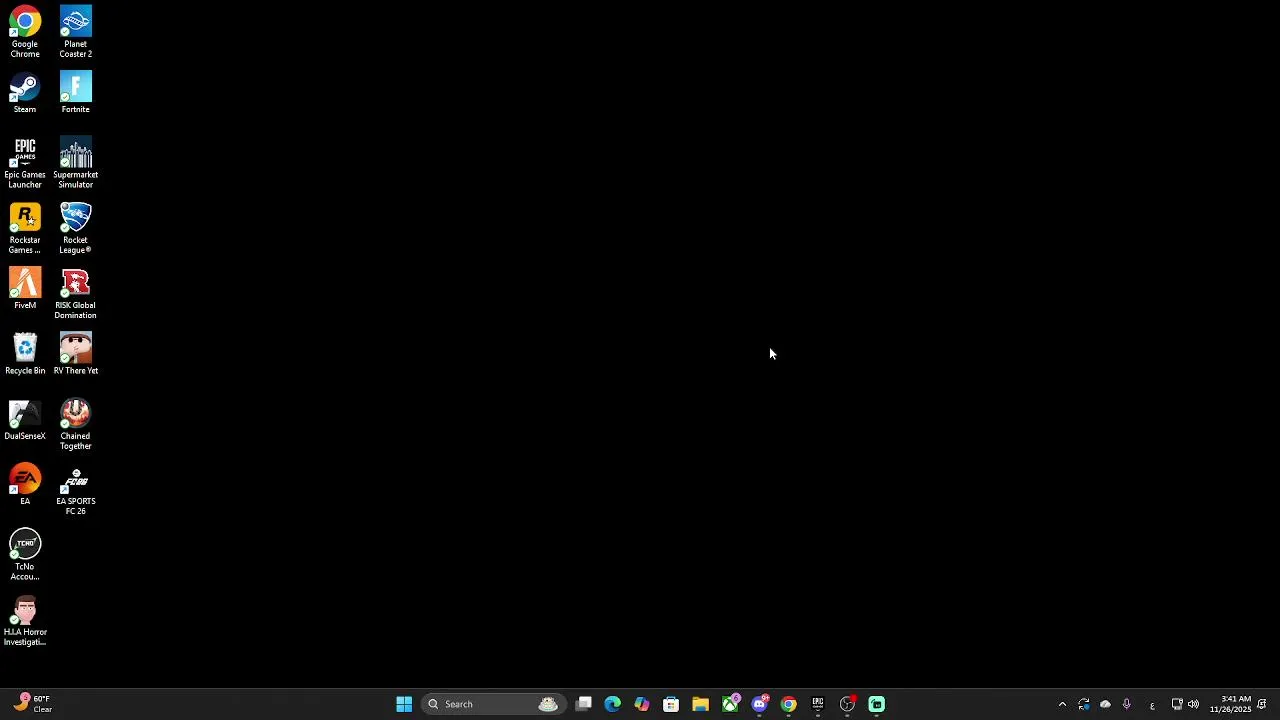This screenshot has width=1280, height=720.
Task: Switch to Google Chrome in the taskbar
Action: pos(788,704)
